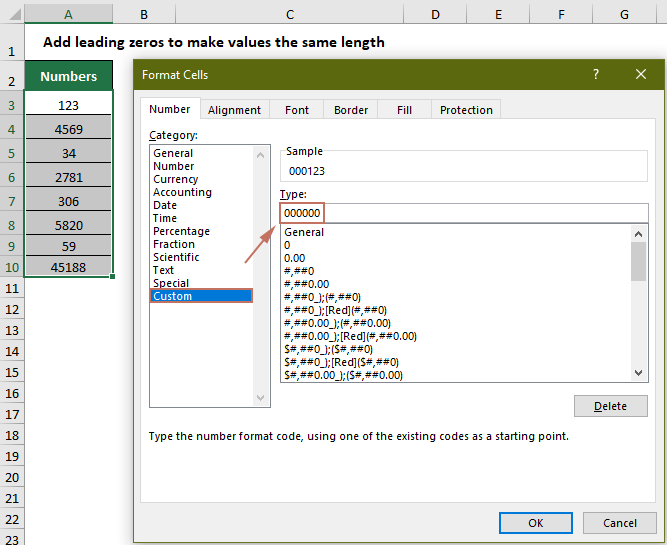Open the Font tab

pos(296,110)
